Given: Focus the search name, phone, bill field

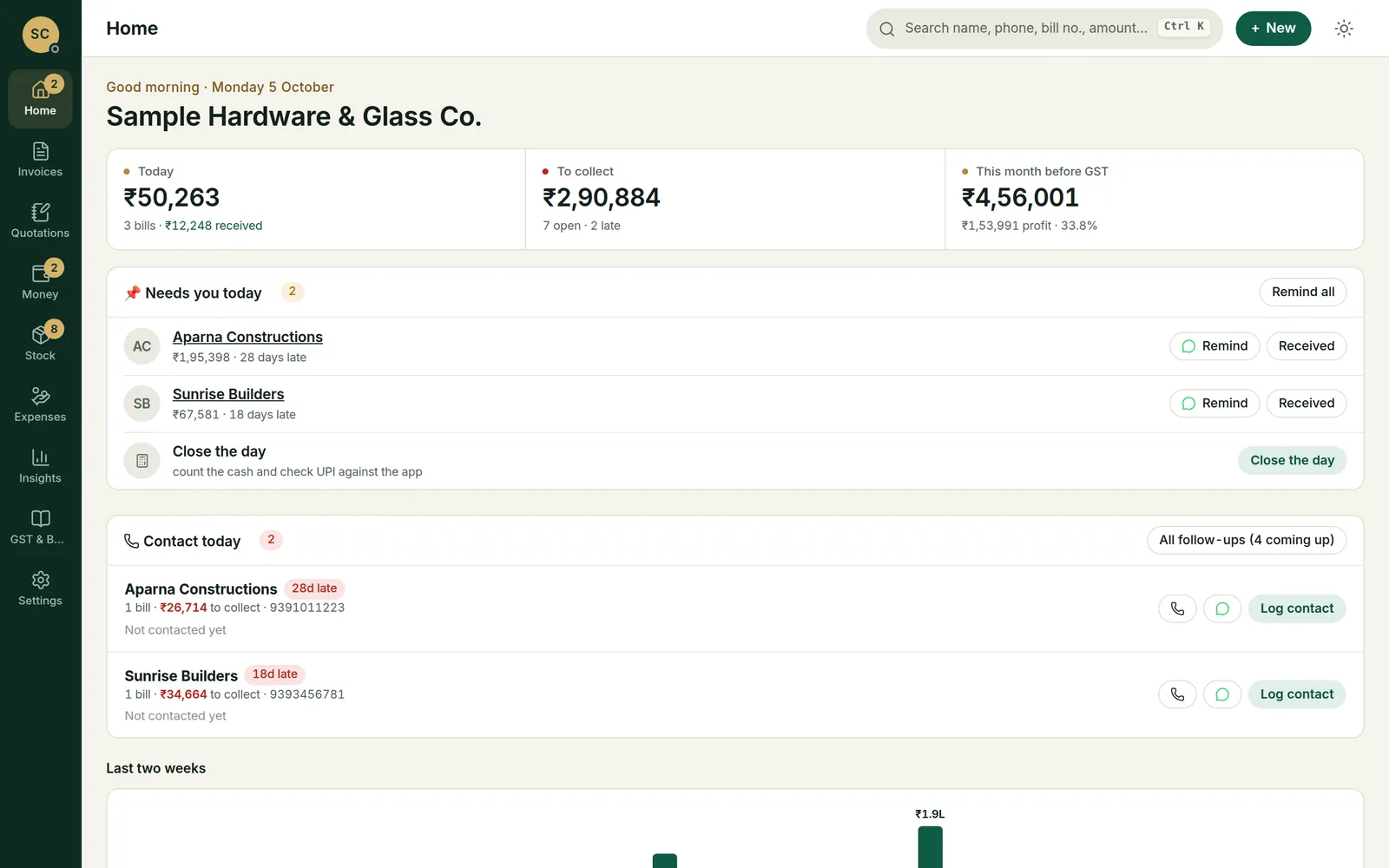Looking at the screenshot, I should [x=1043, y=29].
